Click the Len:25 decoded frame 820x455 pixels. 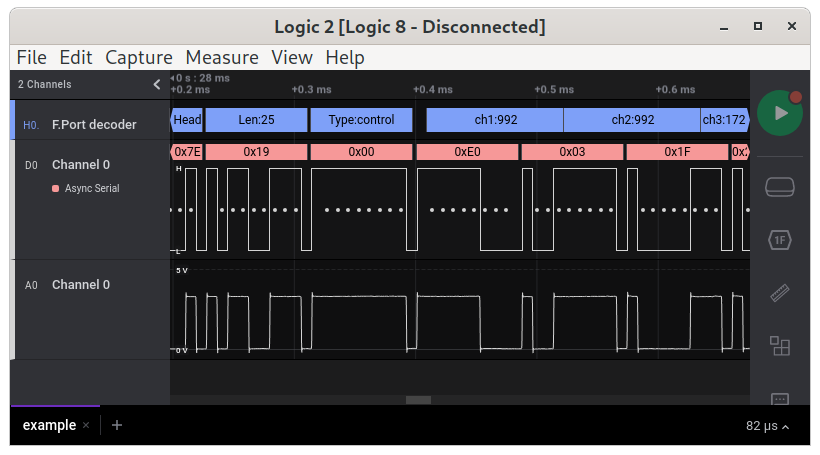click(256, 120)
